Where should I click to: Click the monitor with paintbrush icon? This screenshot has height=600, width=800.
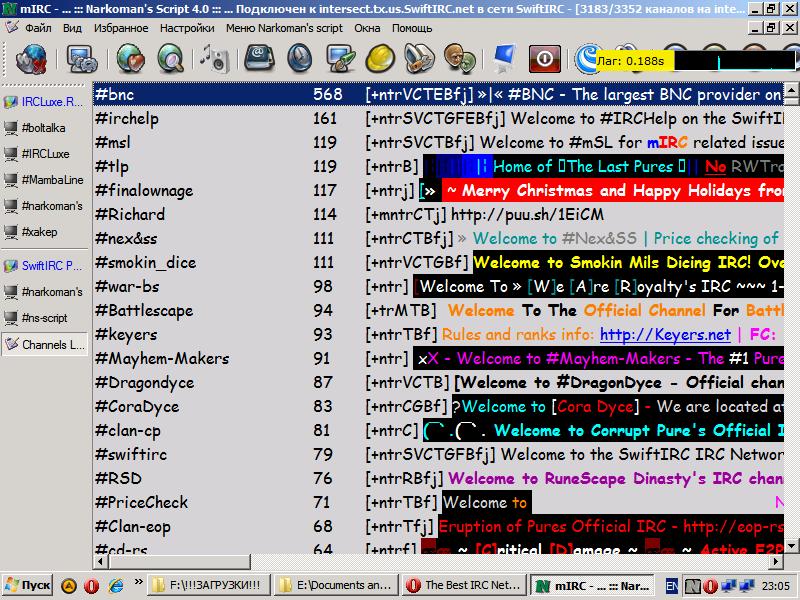(340, 59)
